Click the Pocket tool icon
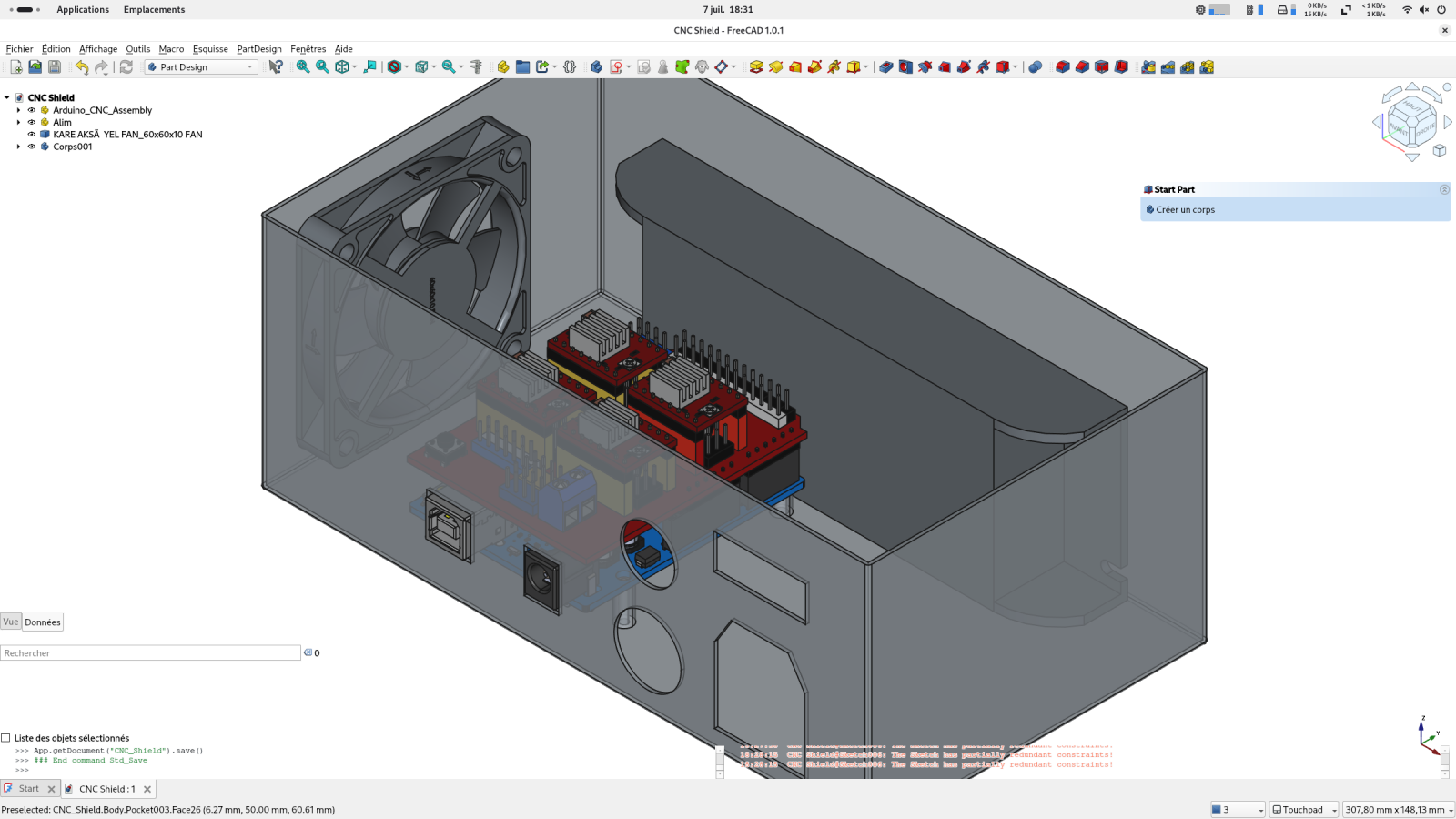This screenshot has width=1456, height=819. (x=885, y=66)
